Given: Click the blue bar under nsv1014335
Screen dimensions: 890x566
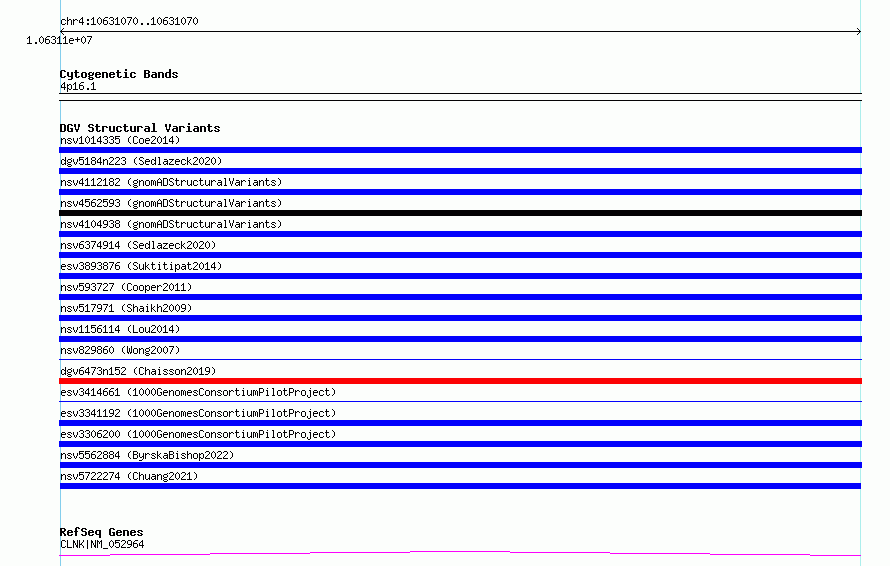Looking at the screenshot, I should pyautogui.click(x=460, y=150).
